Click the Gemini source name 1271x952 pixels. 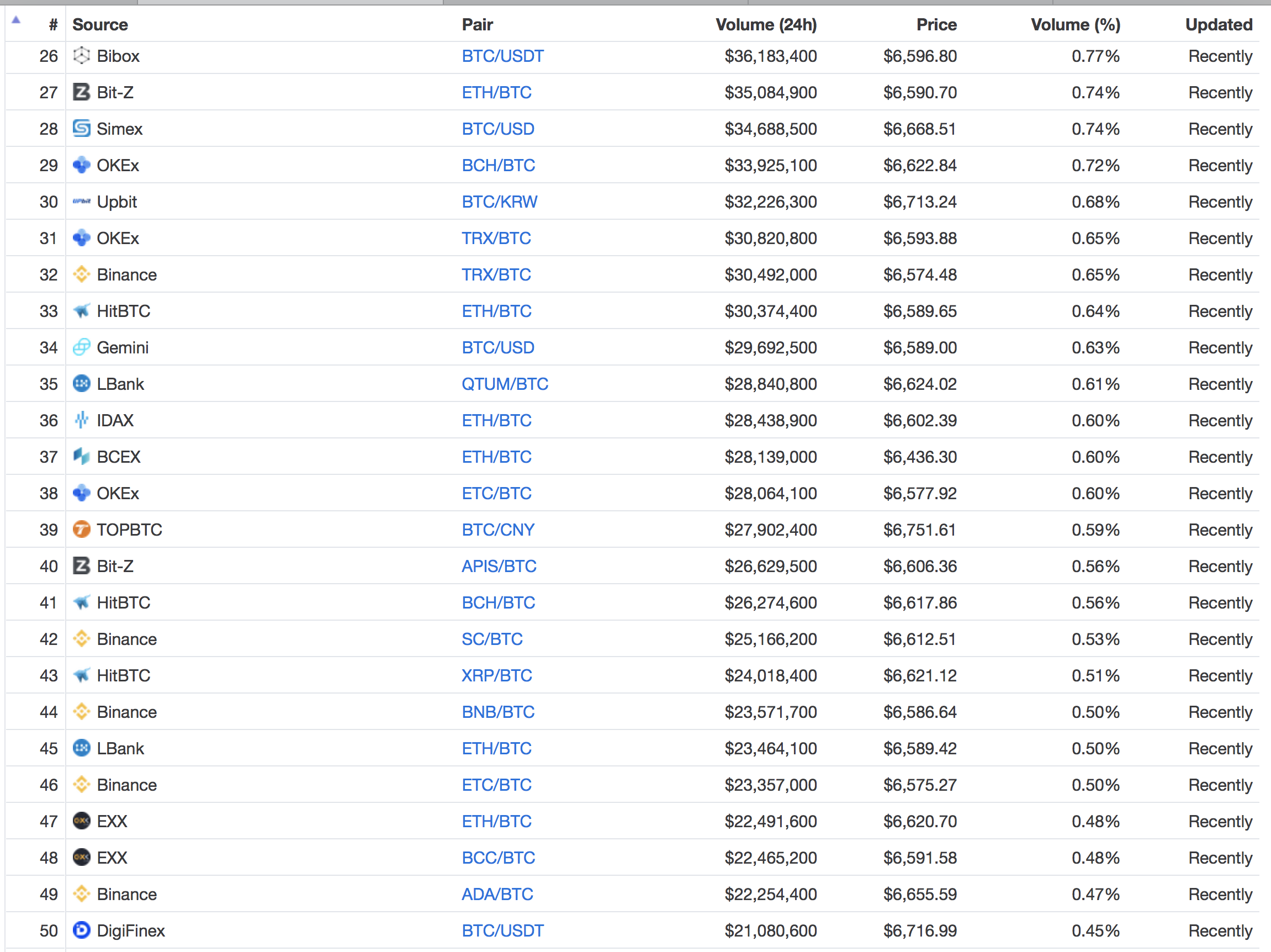123,347
